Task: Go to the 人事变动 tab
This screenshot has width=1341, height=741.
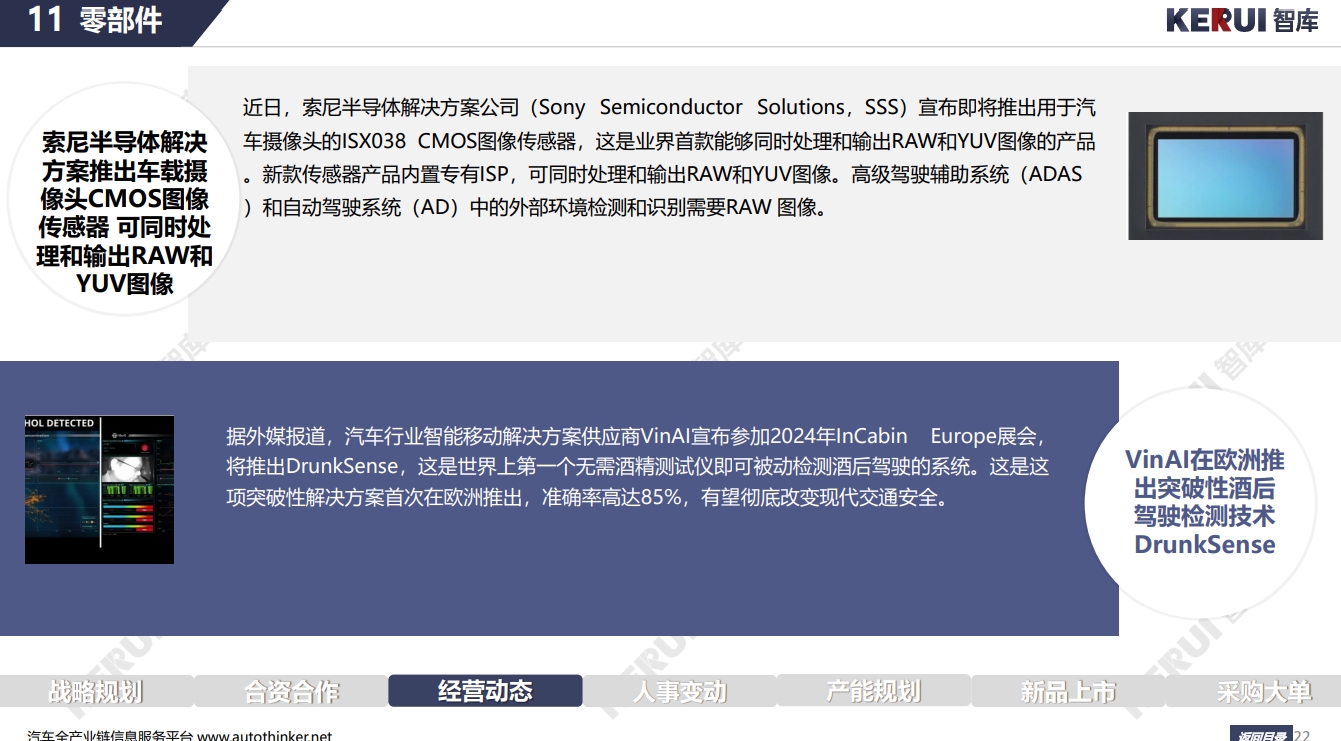Action: [680, 691]
